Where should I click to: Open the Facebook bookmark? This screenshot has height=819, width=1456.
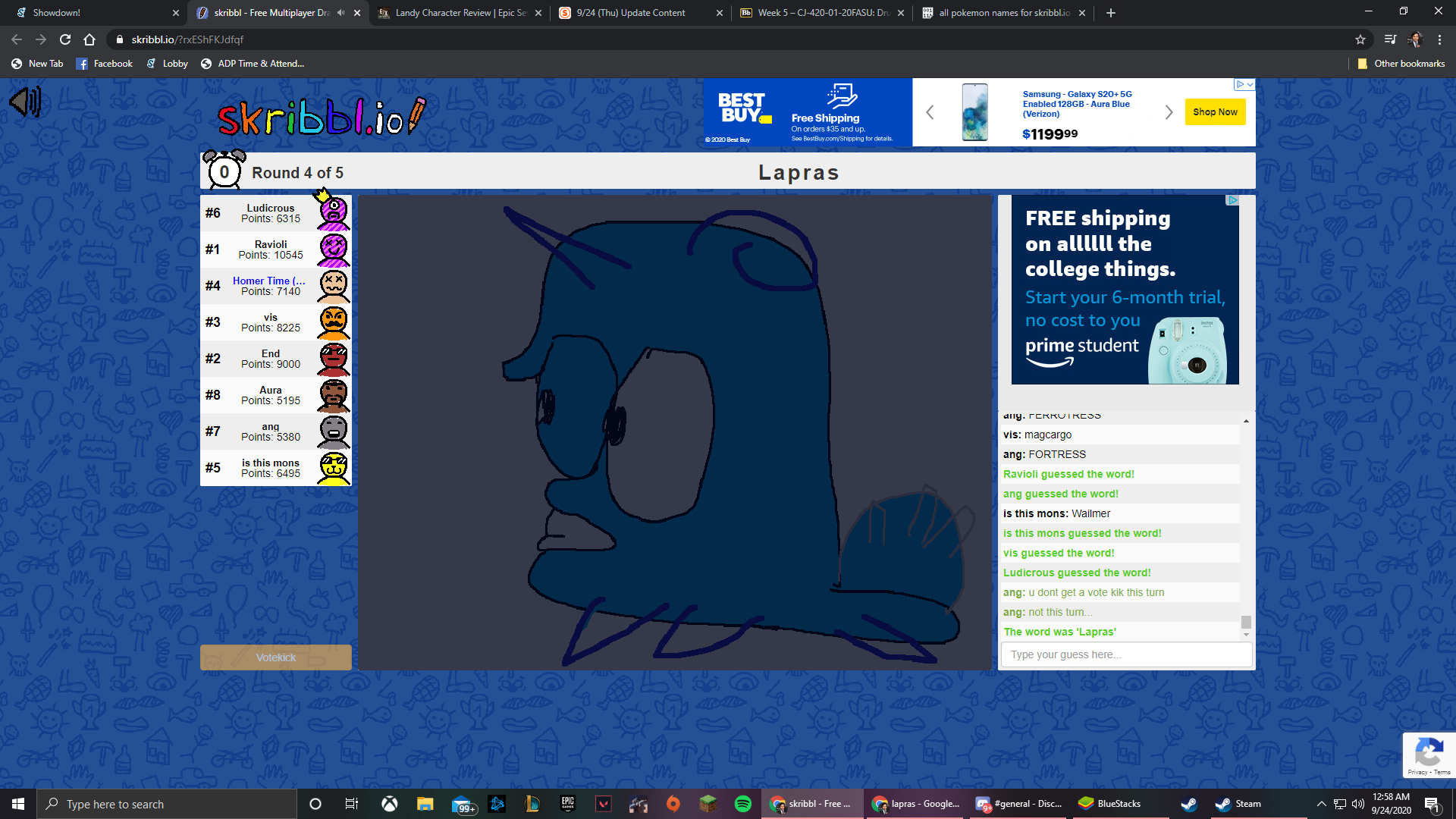(105, 64)
